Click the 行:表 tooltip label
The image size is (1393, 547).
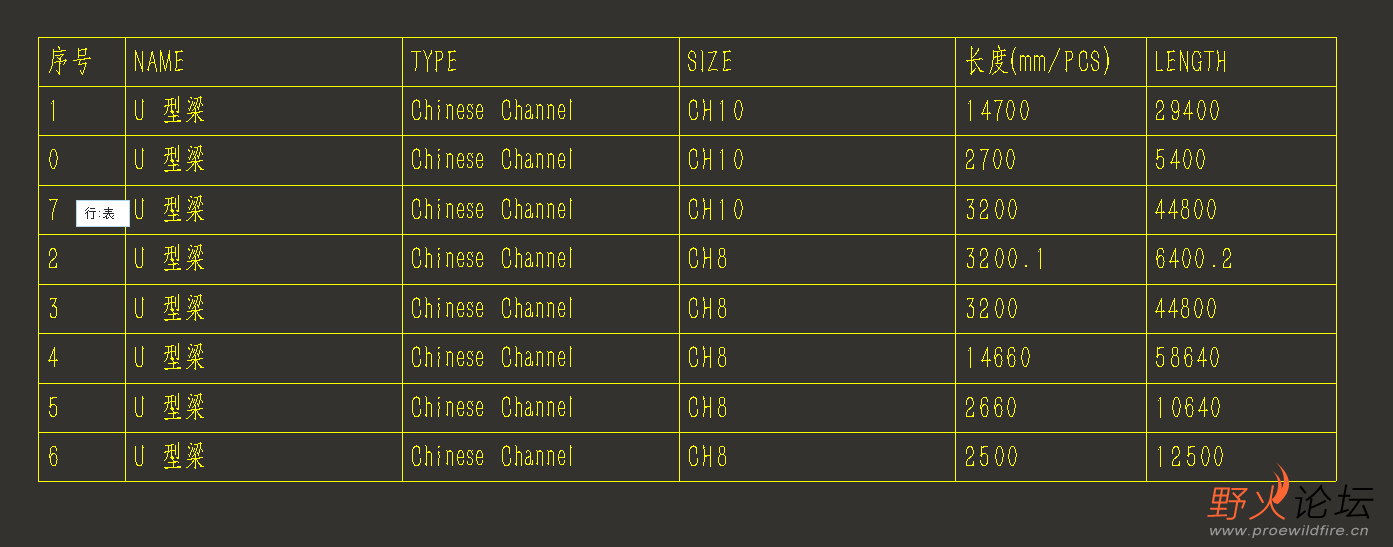point(102,213)
